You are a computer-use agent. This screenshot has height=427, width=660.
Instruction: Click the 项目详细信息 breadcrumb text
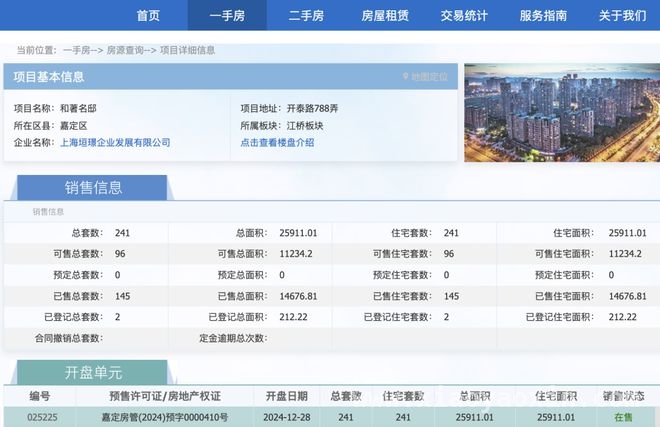tap(187, 50)
